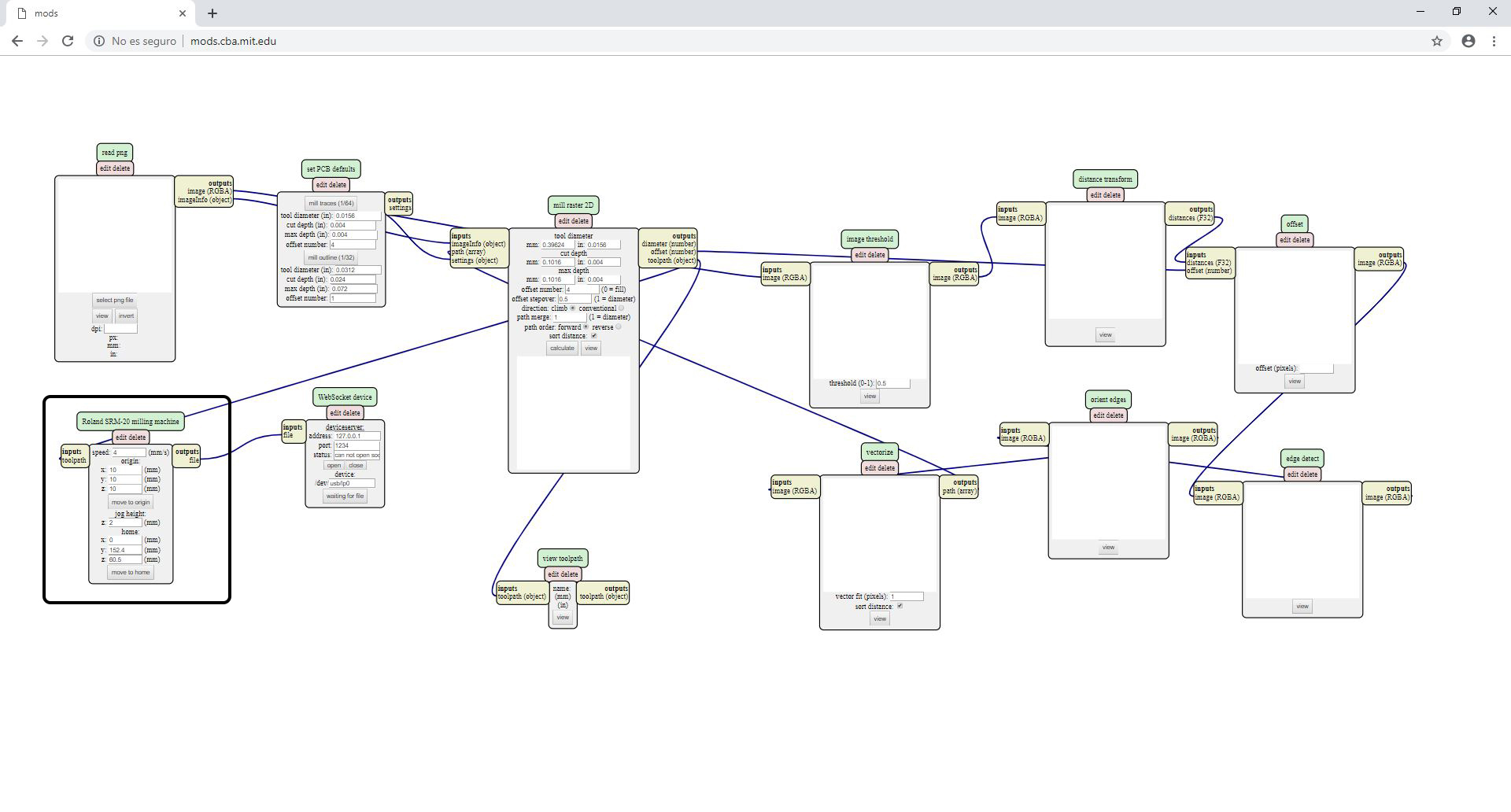Open a new browser tab with plus icon
This screenshot has height=812, width=1511.
(212, 13)
